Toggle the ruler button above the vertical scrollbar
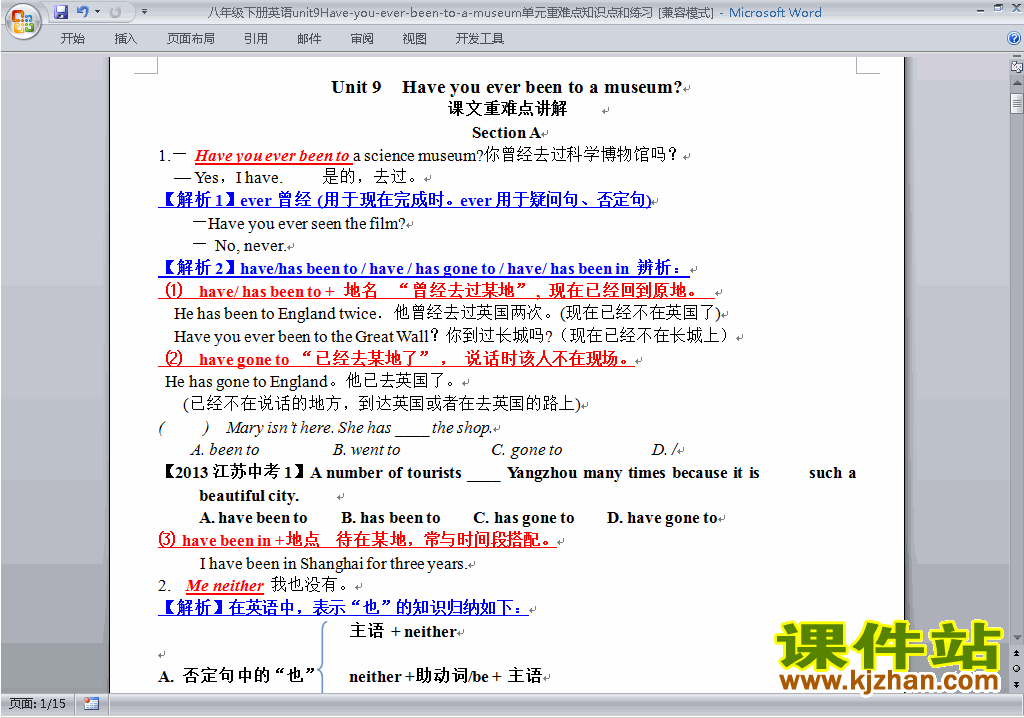This screenshot has height=718, width=1024. pos(1016,66)
